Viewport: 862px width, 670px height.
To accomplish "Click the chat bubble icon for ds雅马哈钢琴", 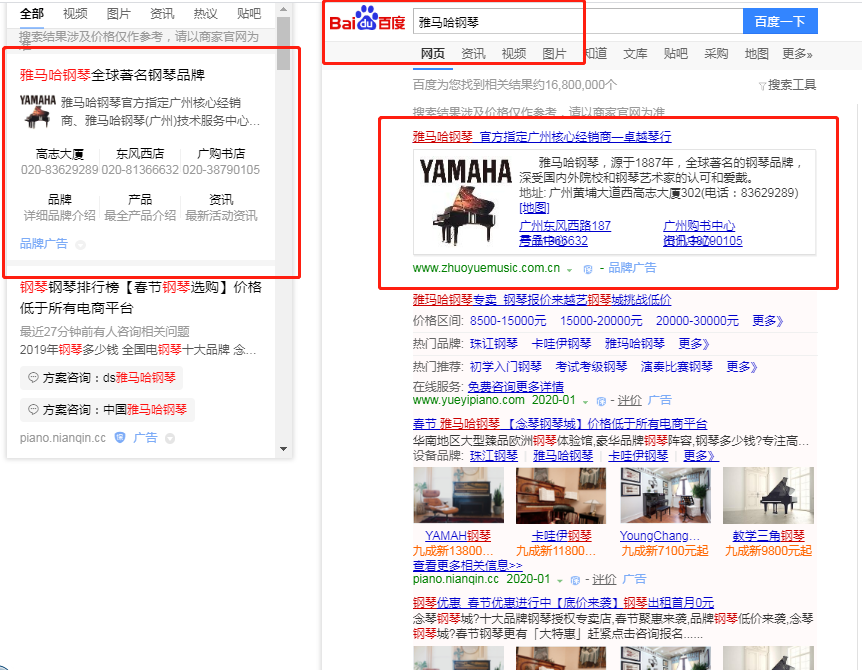I will click(x=33, y=378).
